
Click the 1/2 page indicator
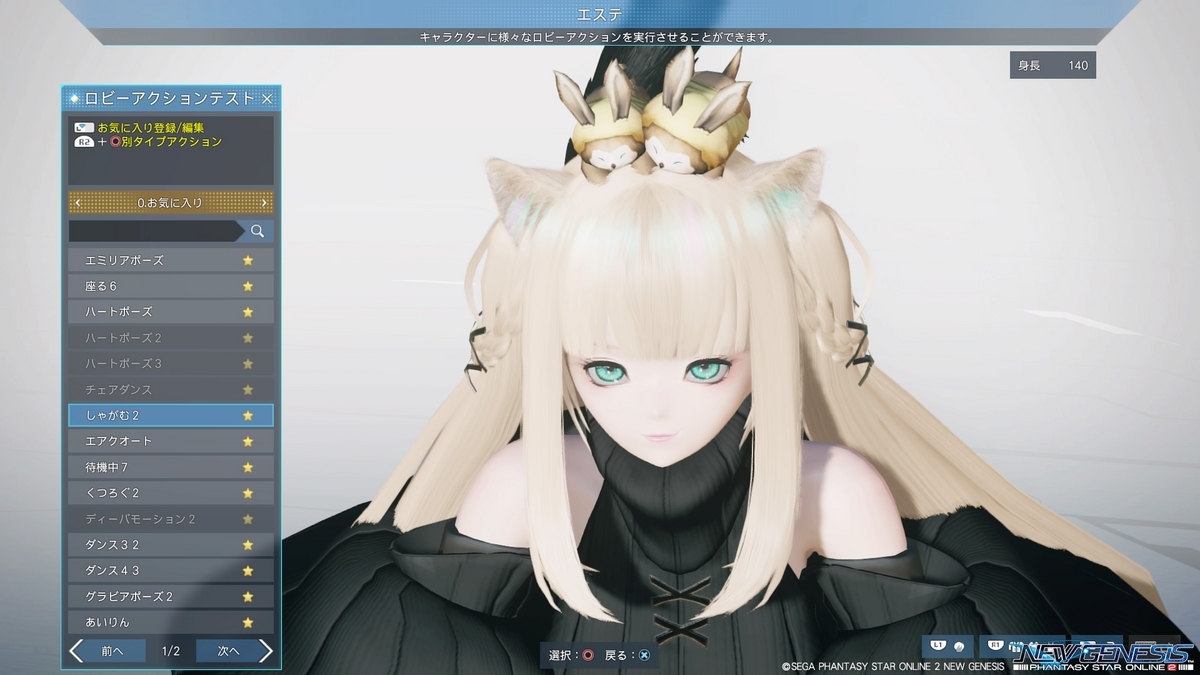pos(171,651)
